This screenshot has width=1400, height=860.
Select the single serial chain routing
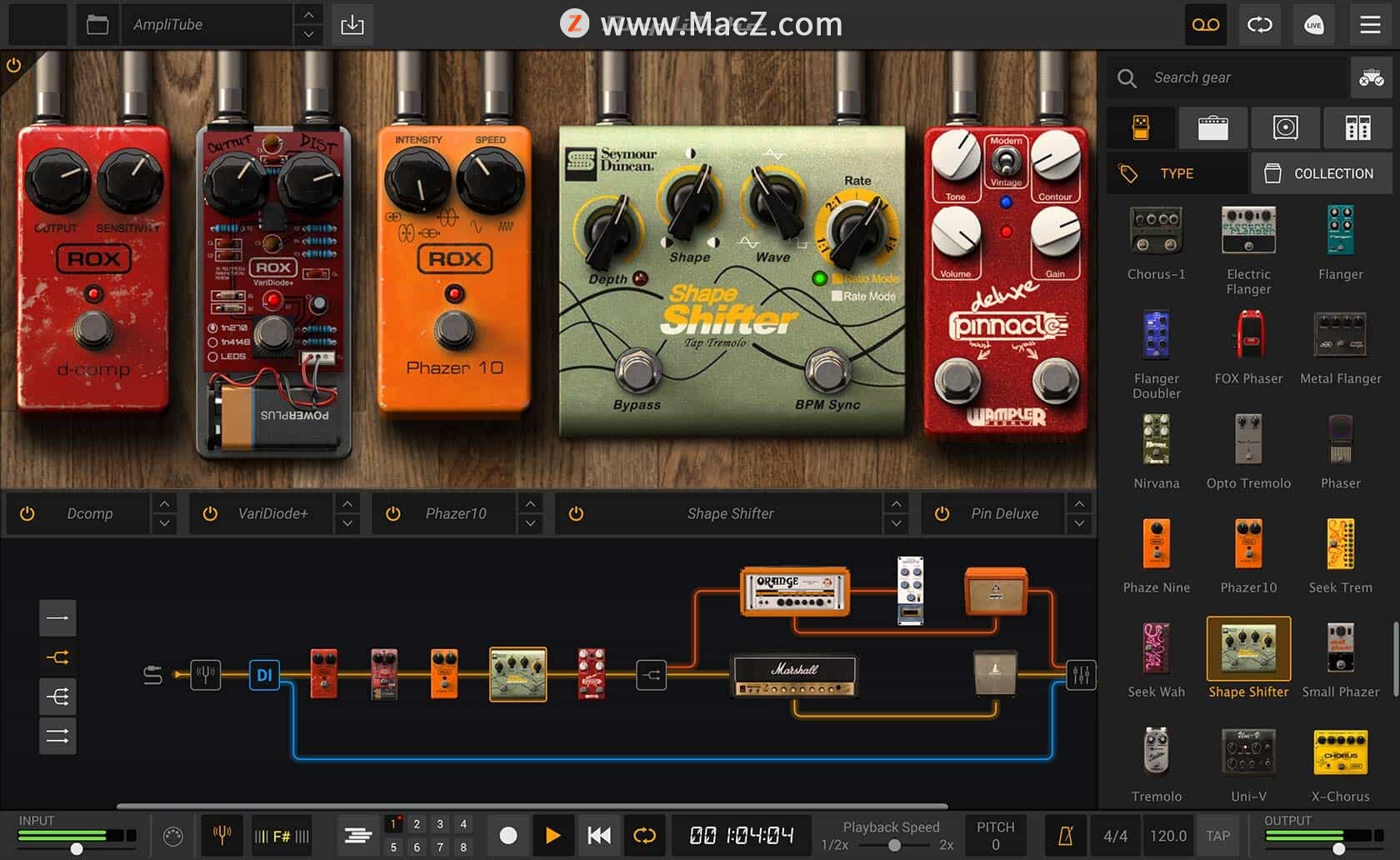[x=57, y=617]
